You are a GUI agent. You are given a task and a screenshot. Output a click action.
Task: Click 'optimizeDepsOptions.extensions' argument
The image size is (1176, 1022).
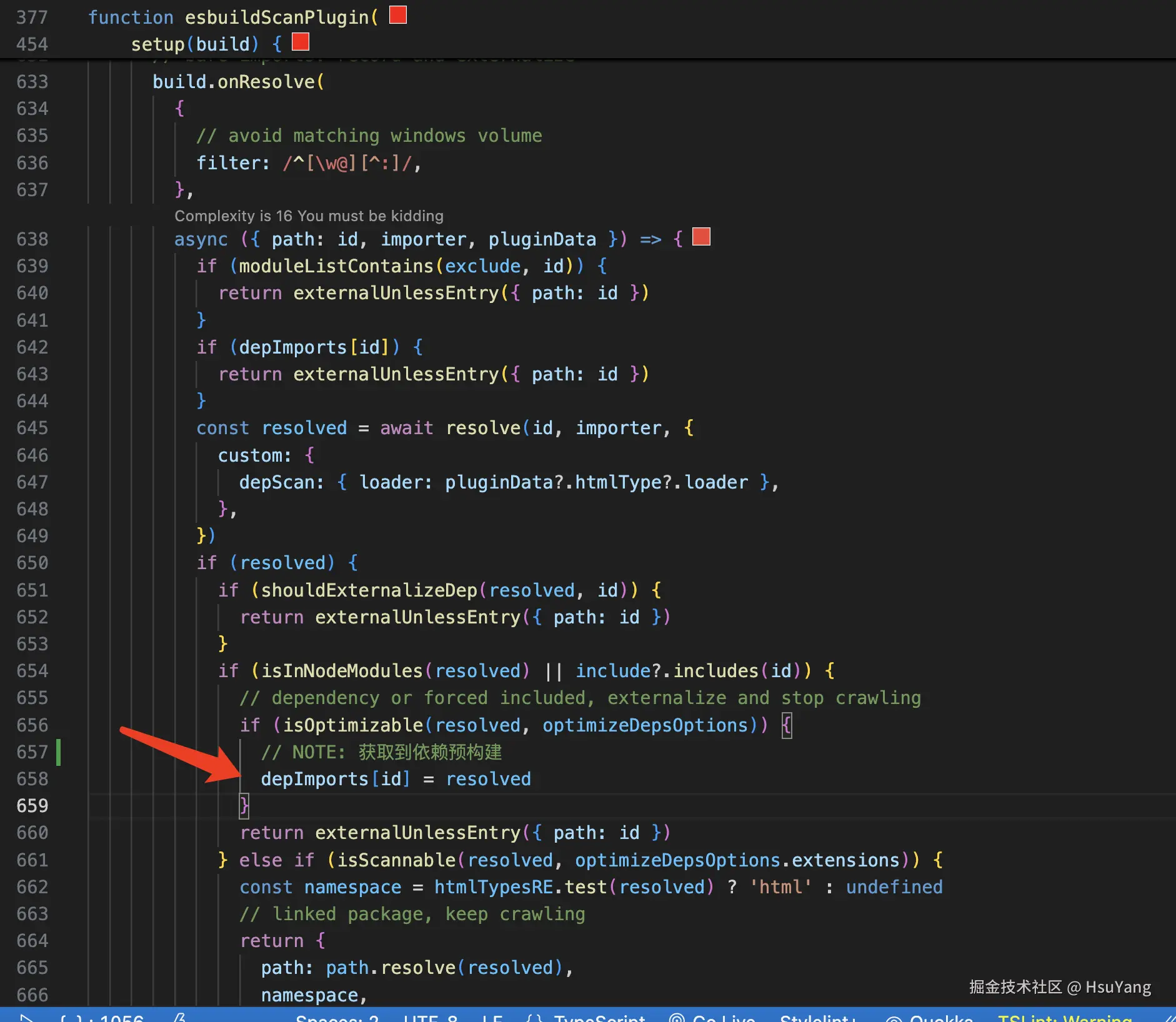pos(737,860)
